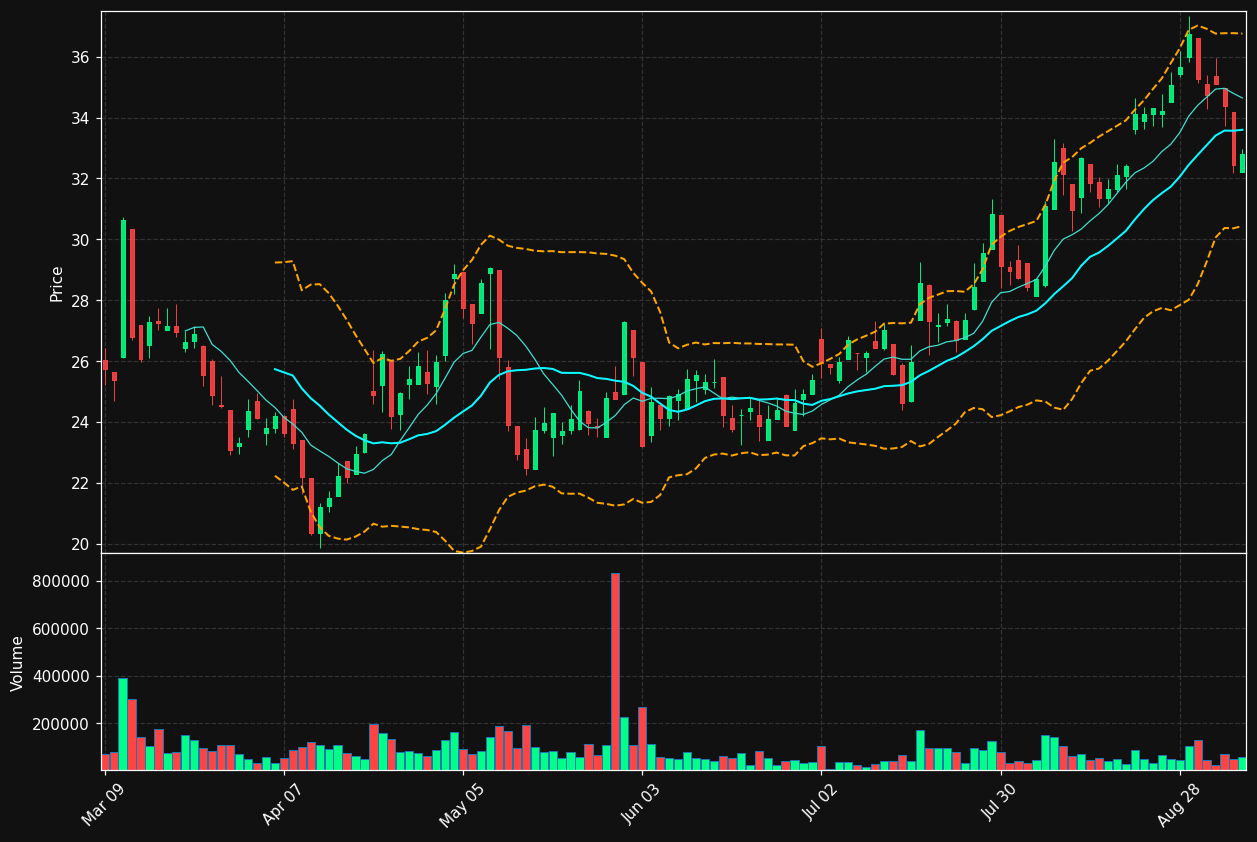This screenshot has height=842, width=1257.
Task: Click the 'Jul 02' date label
Action: tap(820, 803)
